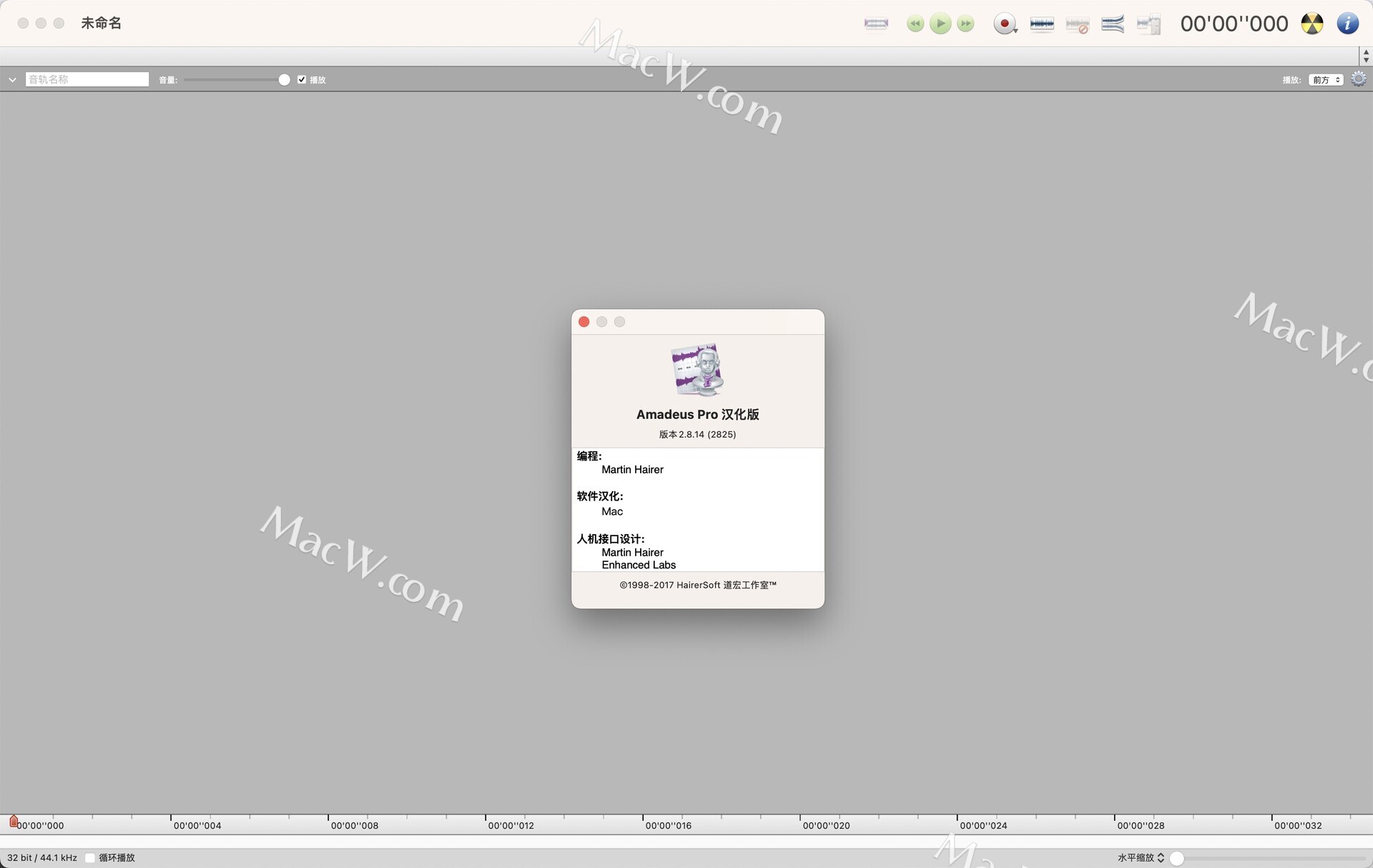Click the horizontal zoom slider knob

coord(1177,858)
